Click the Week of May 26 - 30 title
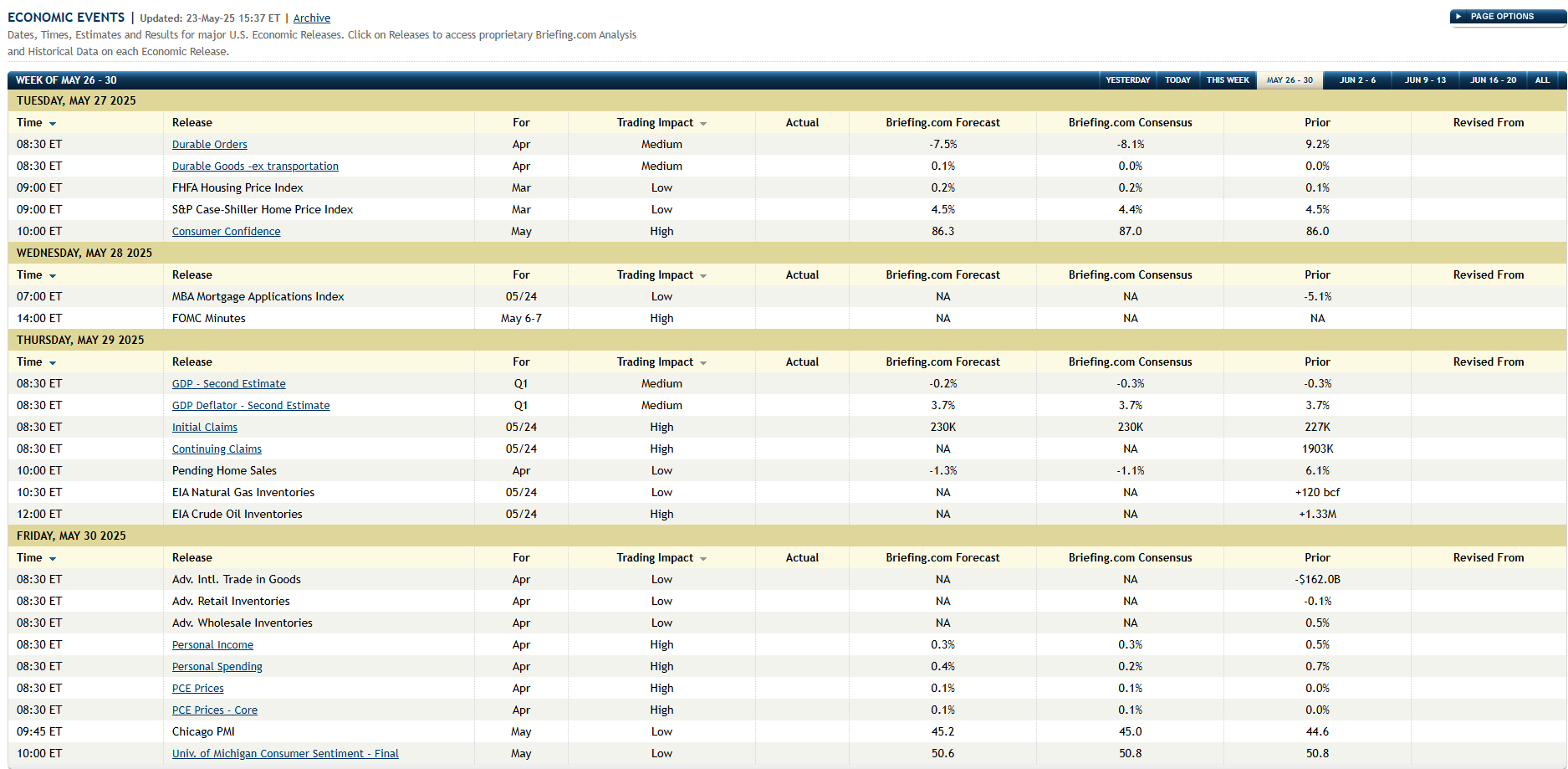Screen dimensions: 1568x769 point(66,80)
